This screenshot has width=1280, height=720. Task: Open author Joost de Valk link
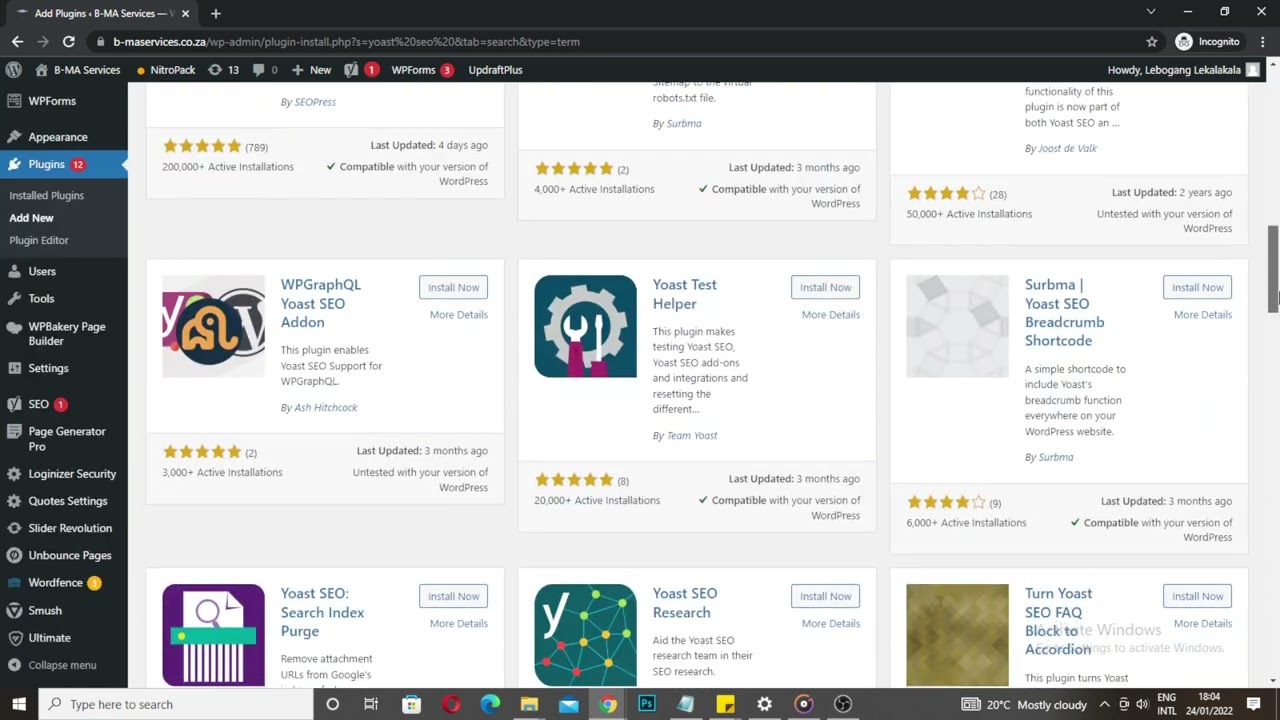coord(1067,148)
